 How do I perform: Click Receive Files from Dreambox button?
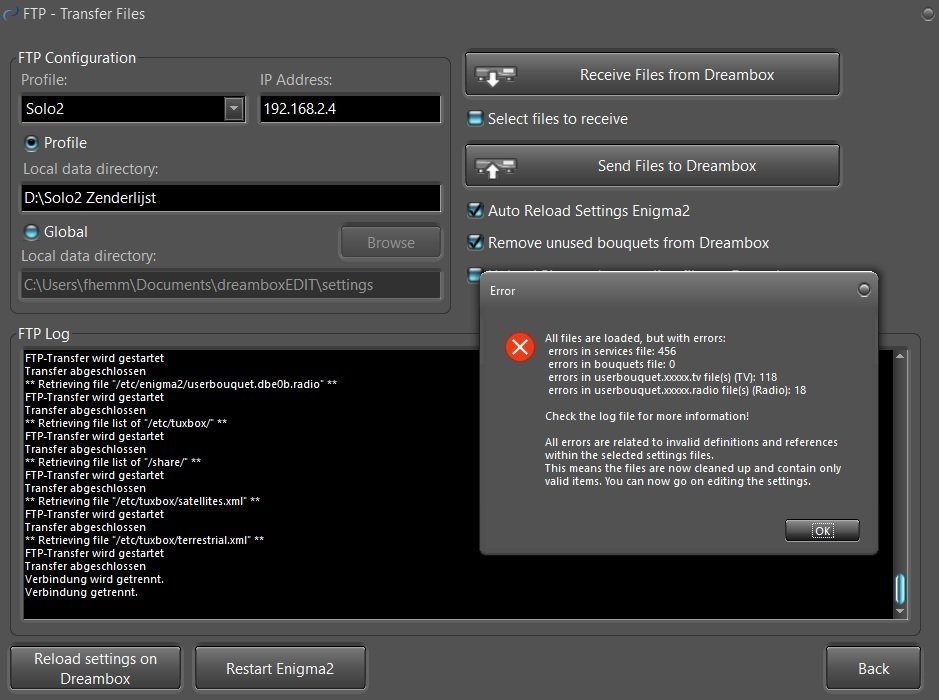[x=652, y=74]
